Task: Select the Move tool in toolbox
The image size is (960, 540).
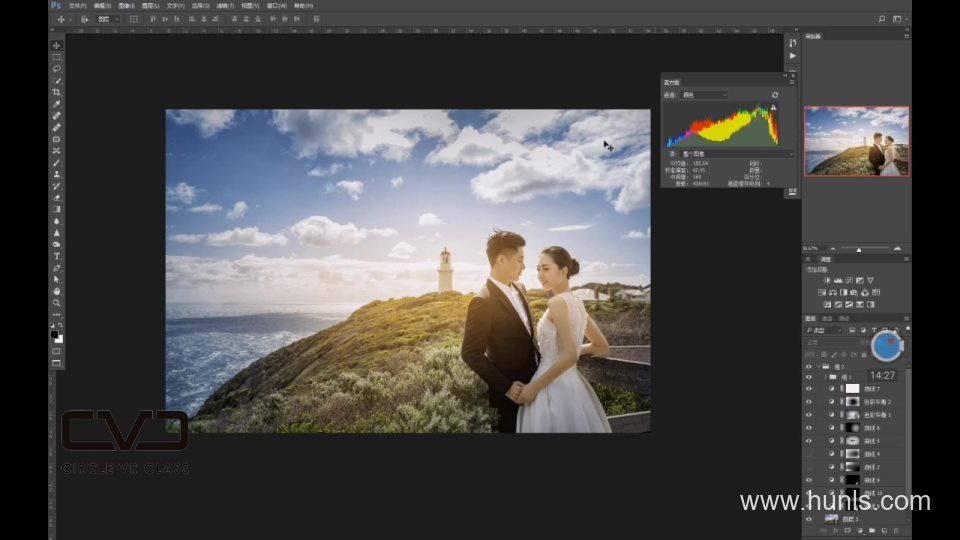Action: click(56, 46)
